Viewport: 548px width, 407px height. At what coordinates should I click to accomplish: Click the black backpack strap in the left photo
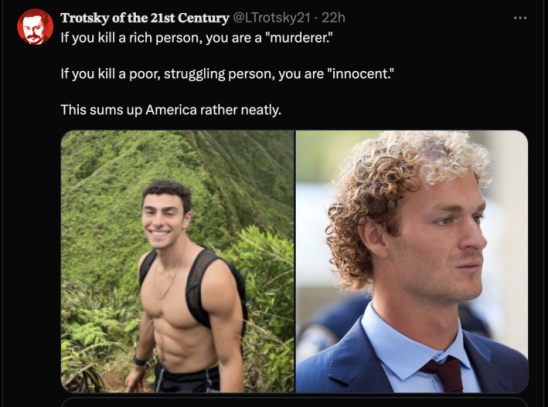click(x=199, y=286)
